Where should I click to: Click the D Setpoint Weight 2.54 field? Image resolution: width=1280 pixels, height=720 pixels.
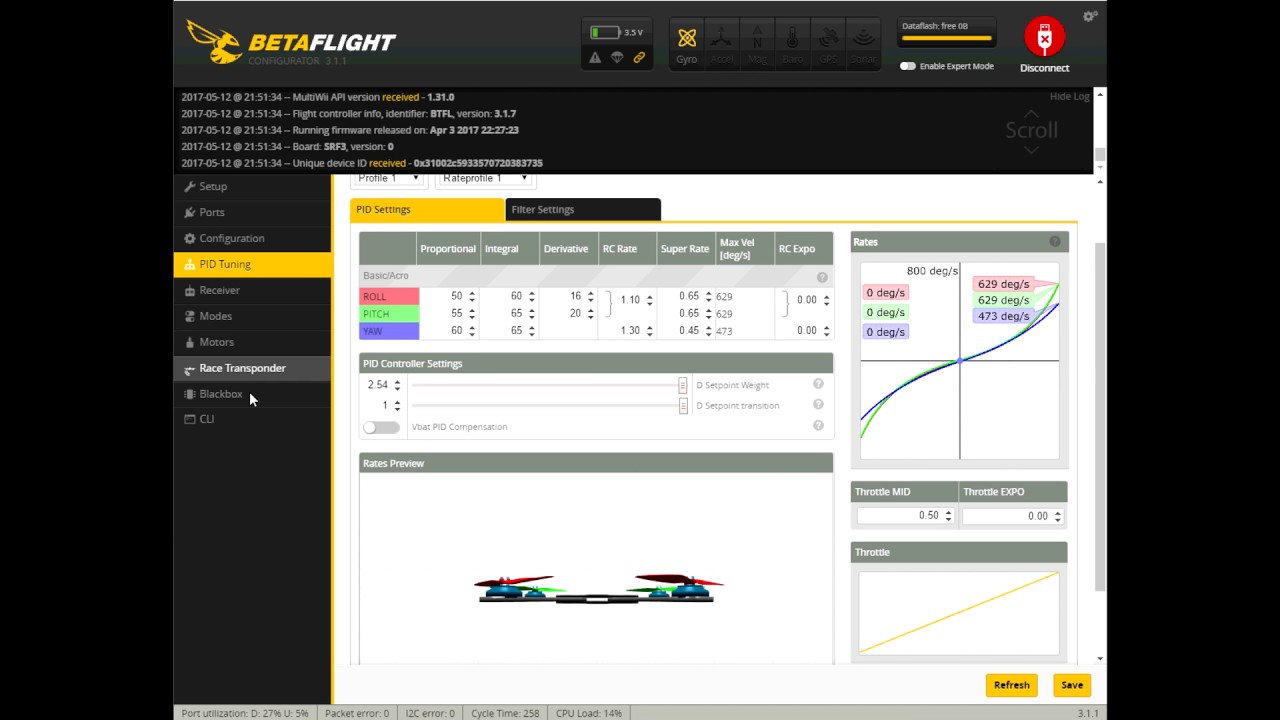382,385
